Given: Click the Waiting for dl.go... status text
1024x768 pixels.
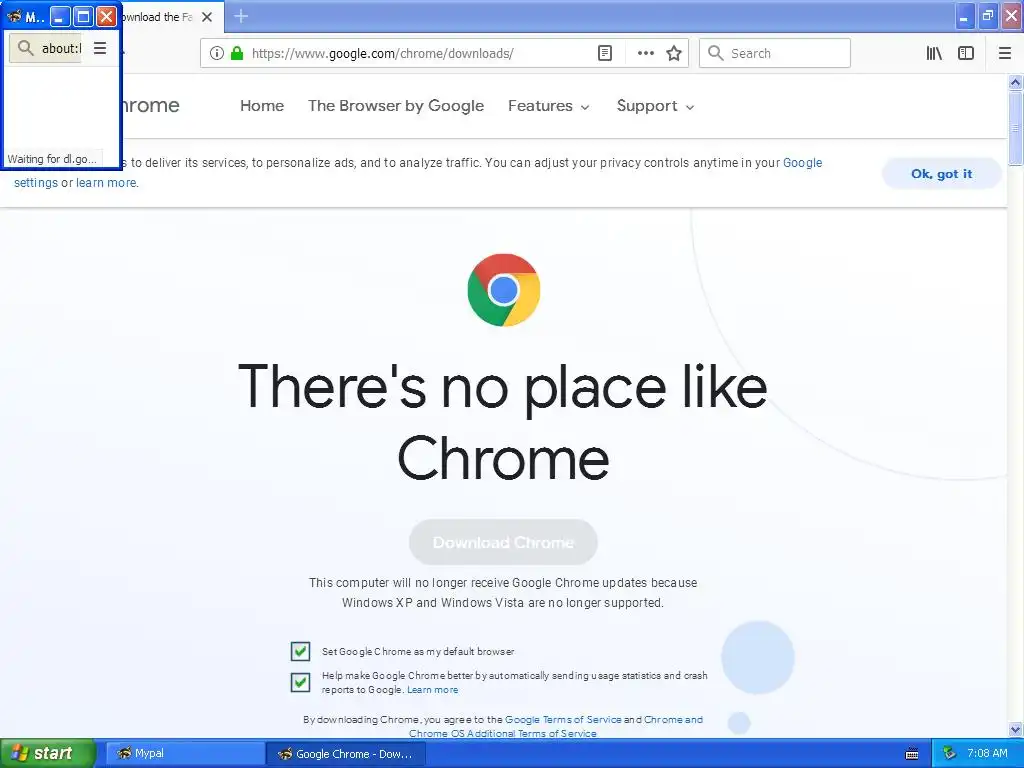Looking at the screenshot, I should click(52, 159).
